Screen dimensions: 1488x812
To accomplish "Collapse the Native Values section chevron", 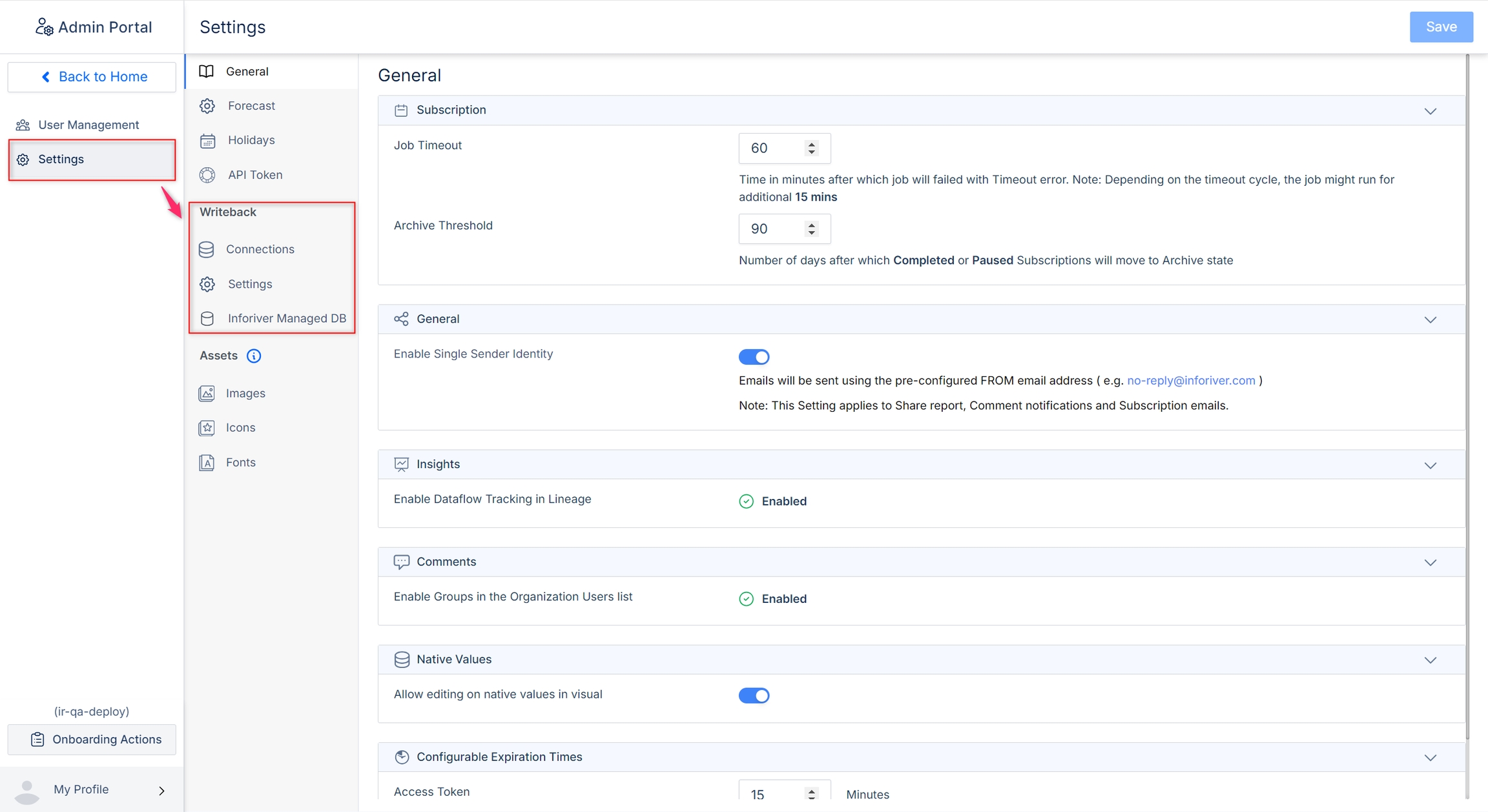I will tap(1430, 660).
